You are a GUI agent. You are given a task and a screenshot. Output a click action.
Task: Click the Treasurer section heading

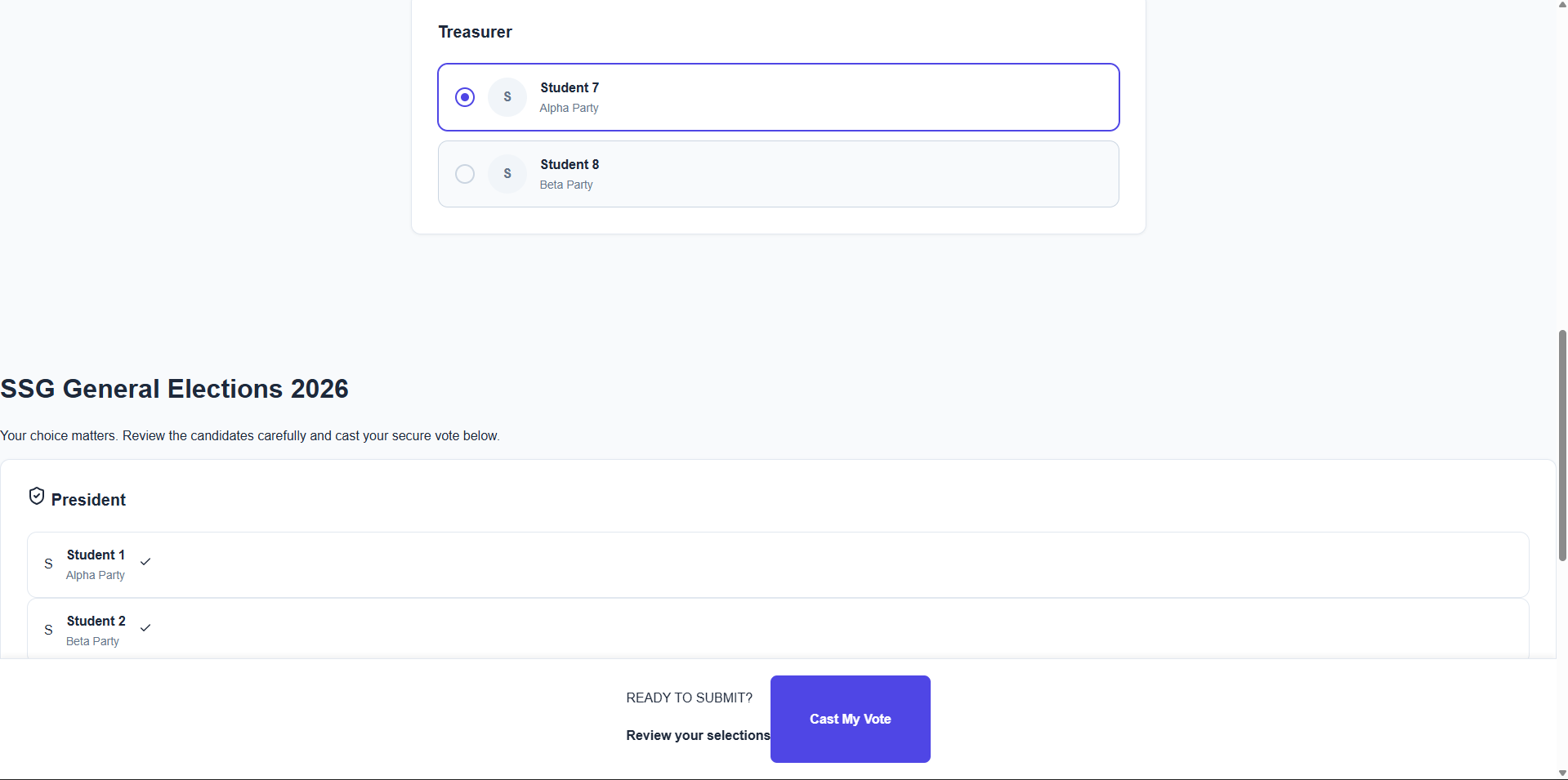tap(475, 32)
